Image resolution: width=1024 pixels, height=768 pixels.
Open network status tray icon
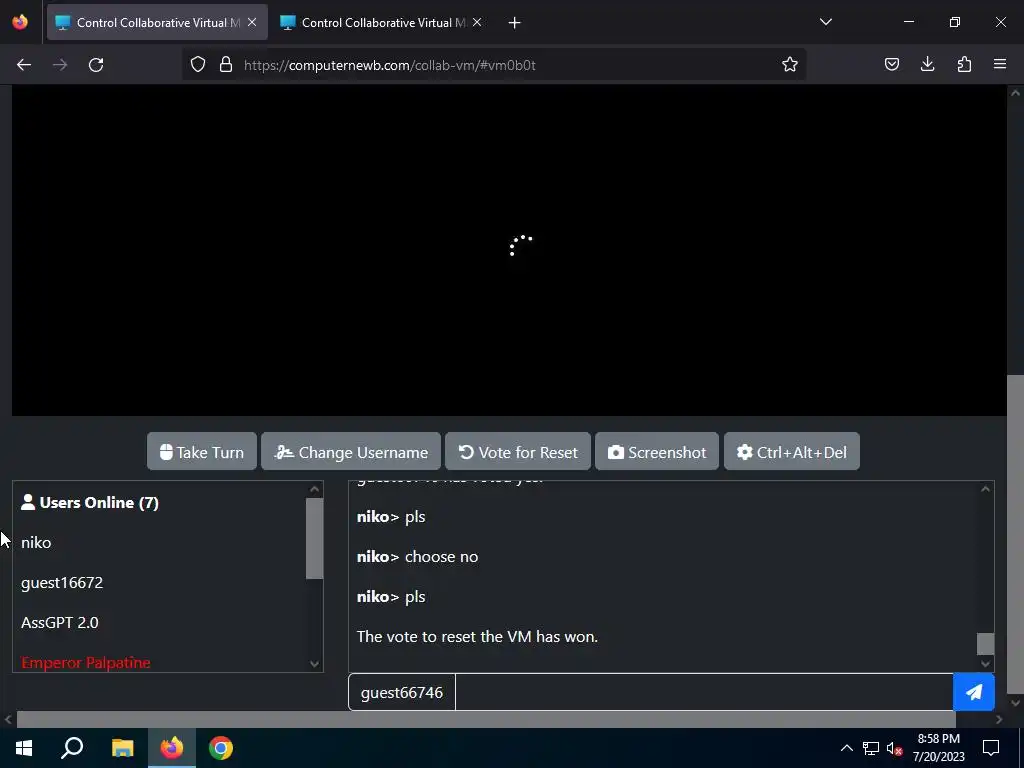[871, 748]
